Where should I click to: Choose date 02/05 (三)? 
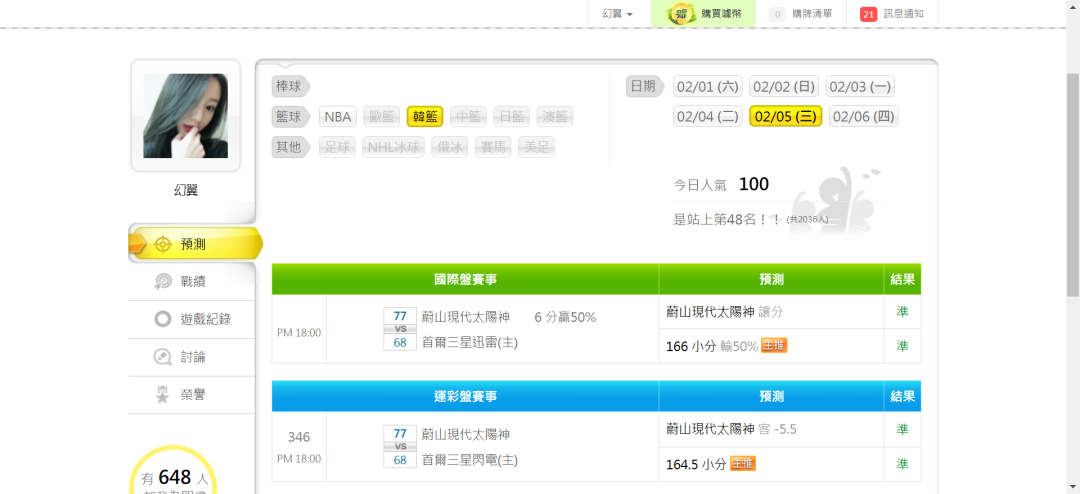click(785, 116)
